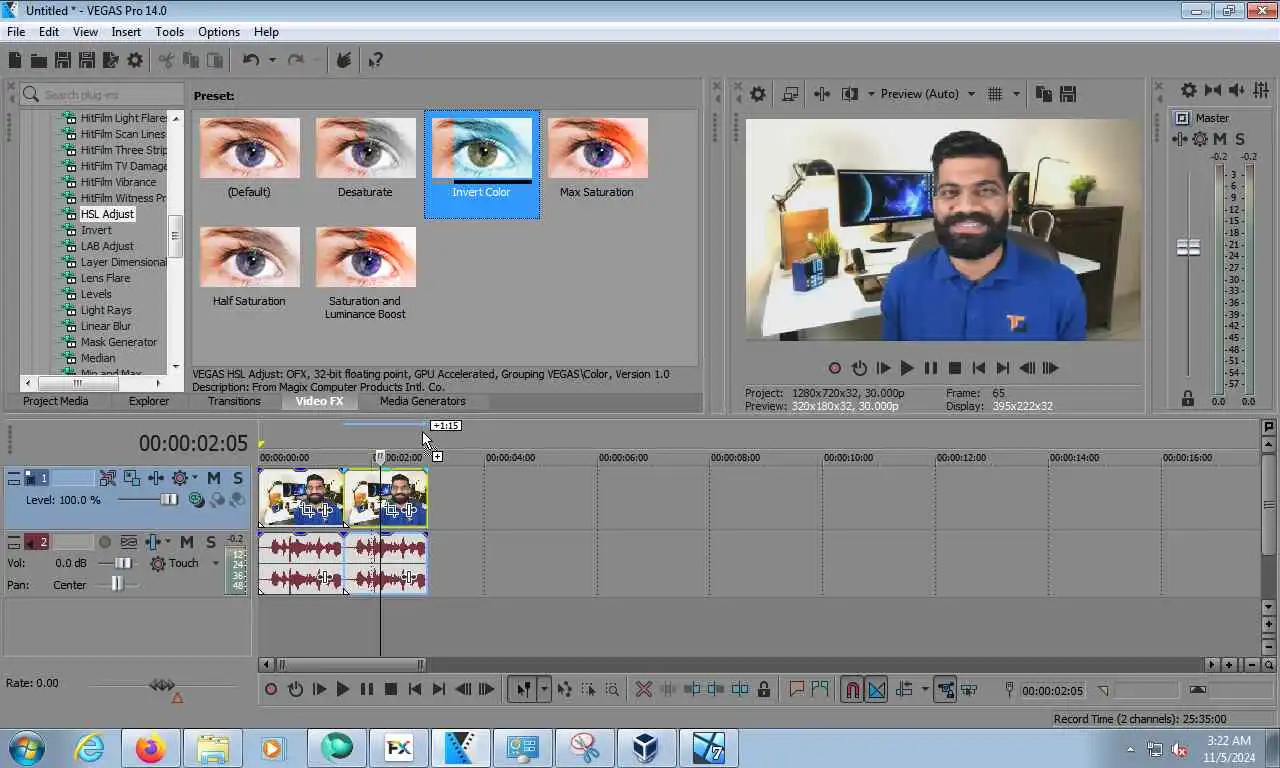The image size is (1280, 768).
Task: Click the Record button under the timeline
Action: (x=271, y=689)
